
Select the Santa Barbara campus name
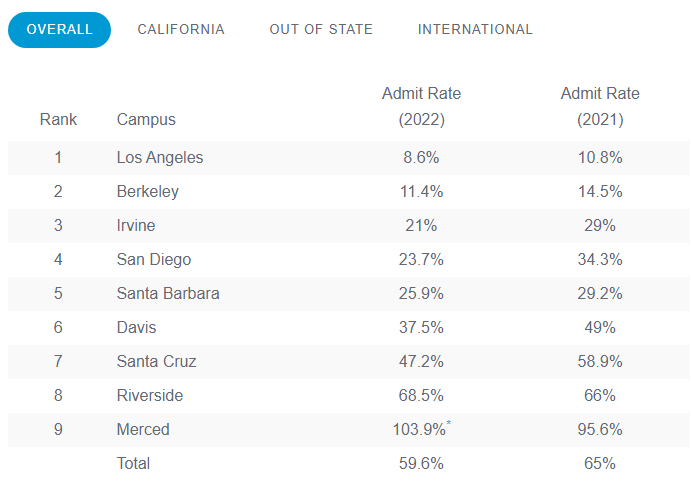point(168,293)
